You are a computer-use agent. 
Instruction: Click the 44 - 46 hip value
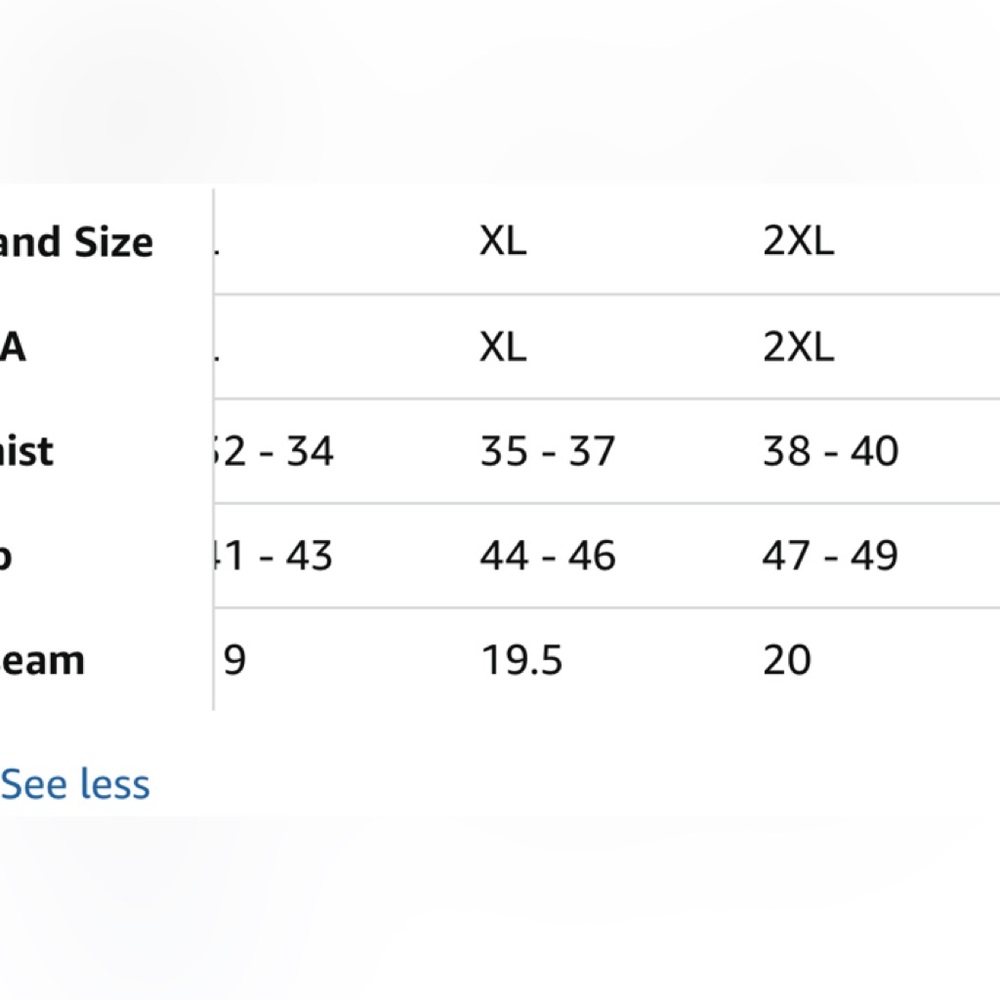coord(548,555)
